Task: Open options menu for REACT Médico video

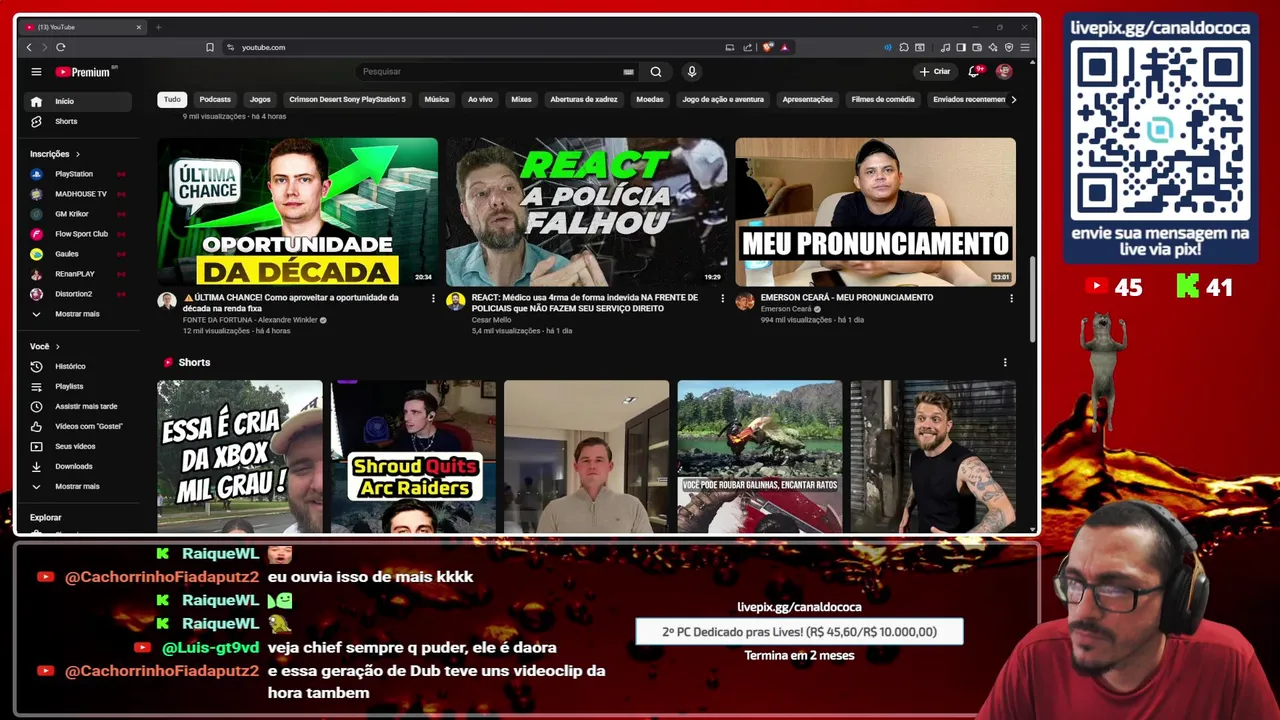Action: point(722,298)
